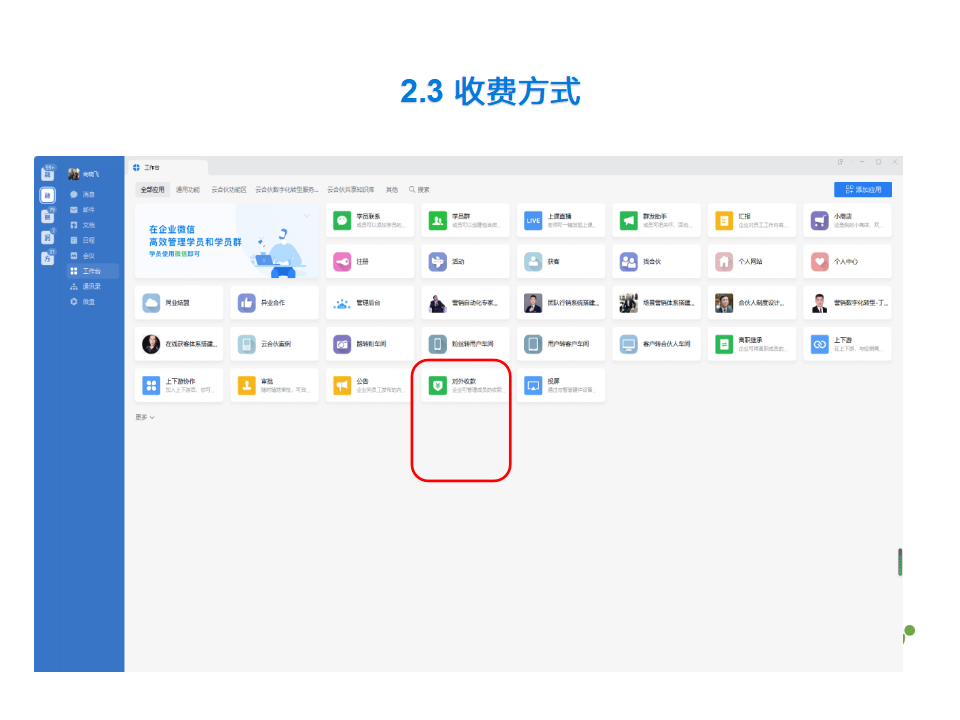The image size is (960, 720).
Task: Open the 个人中心 heart icon app
Action: pyautogui.click(x=847, y=261)
